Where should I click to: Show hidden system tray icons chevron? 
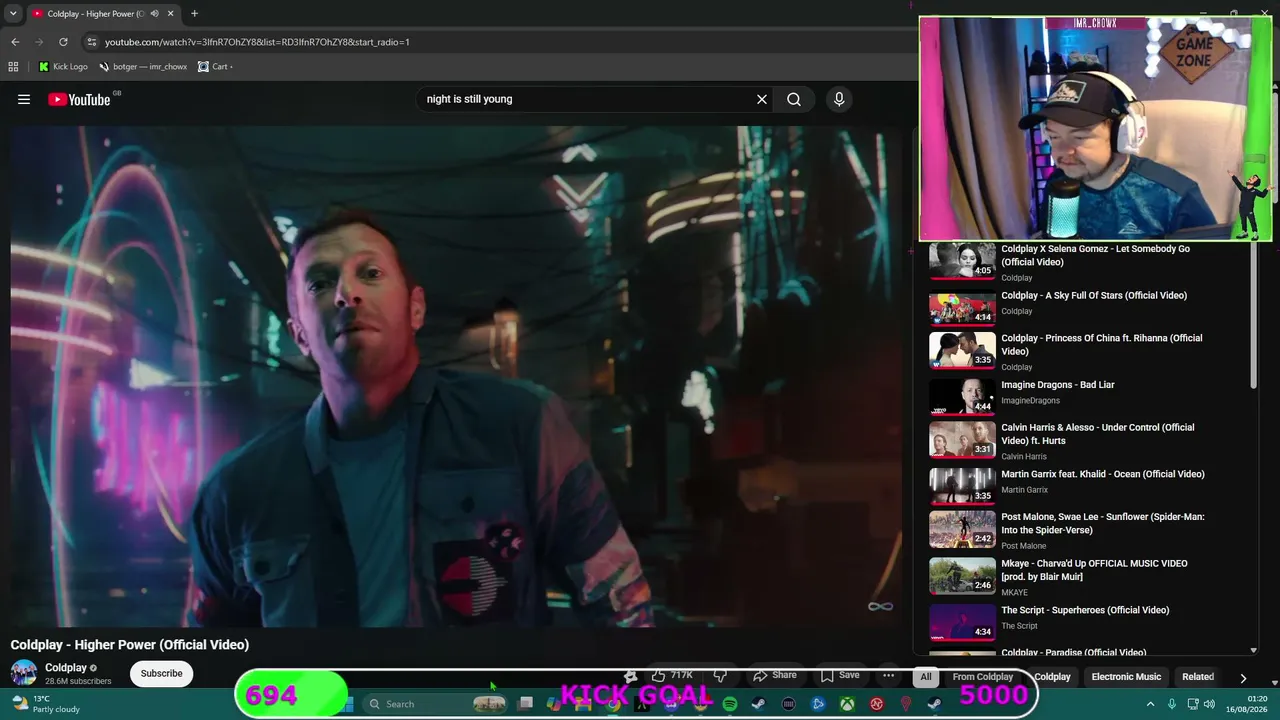click(x=1150, y=704)
